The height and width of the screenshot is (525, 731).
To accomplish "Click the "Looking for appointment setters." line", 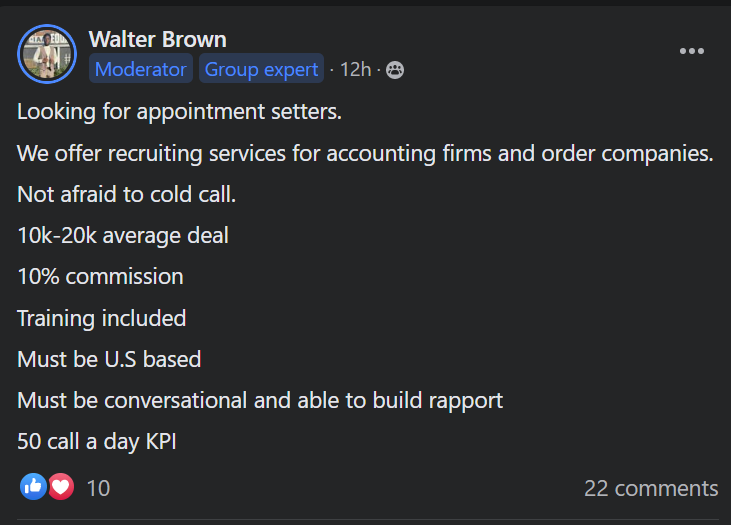I will (x=180, y=112).
